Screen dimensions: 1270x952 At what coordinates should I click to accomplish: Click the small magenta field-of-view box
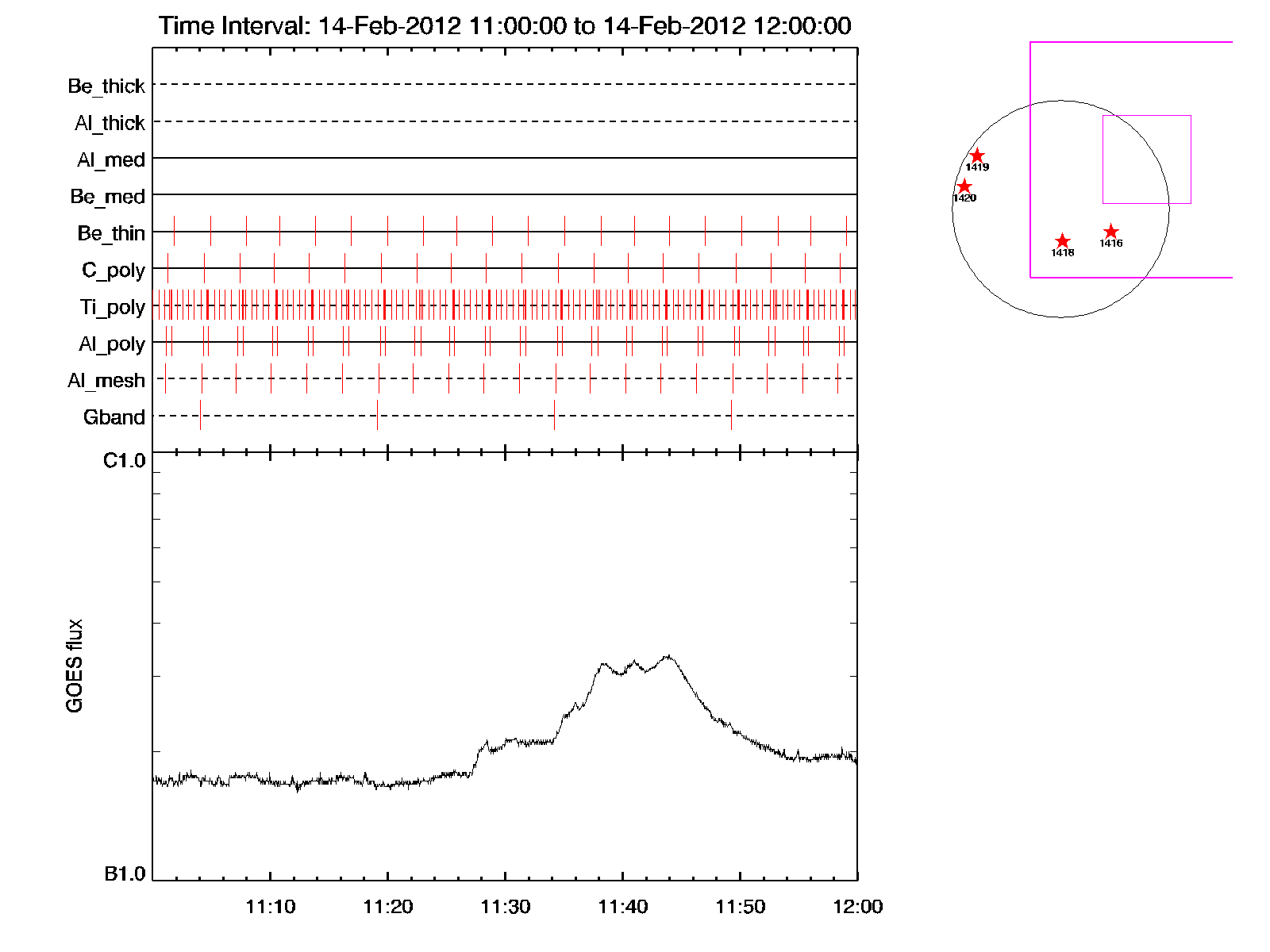tap(1146, 159)
